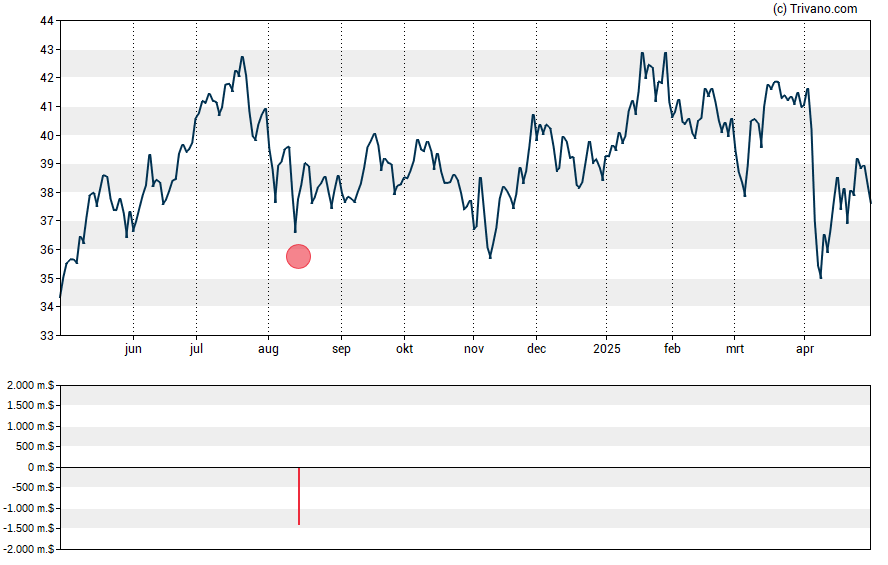Click the 43 price axis label
888x565 pixels.
coord(47,50)
